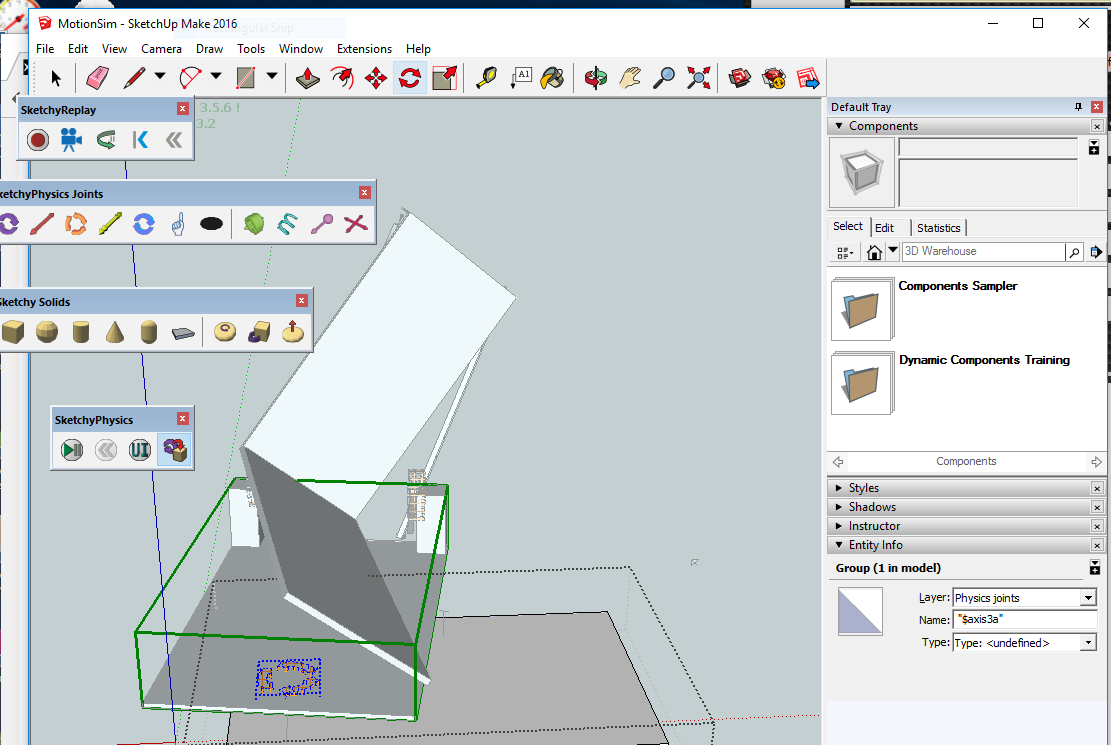Open the Camera menu
The width and height of the screenshot is (1111, 745).
coord(162,49)
